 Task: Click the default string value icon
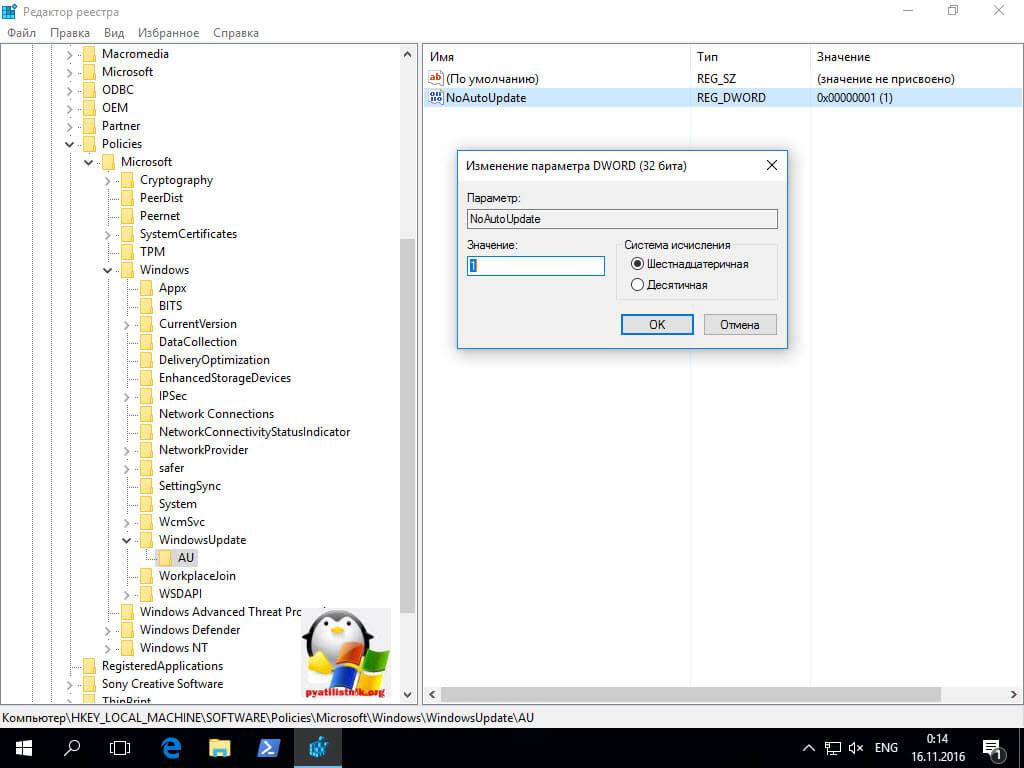coord(436,78)
